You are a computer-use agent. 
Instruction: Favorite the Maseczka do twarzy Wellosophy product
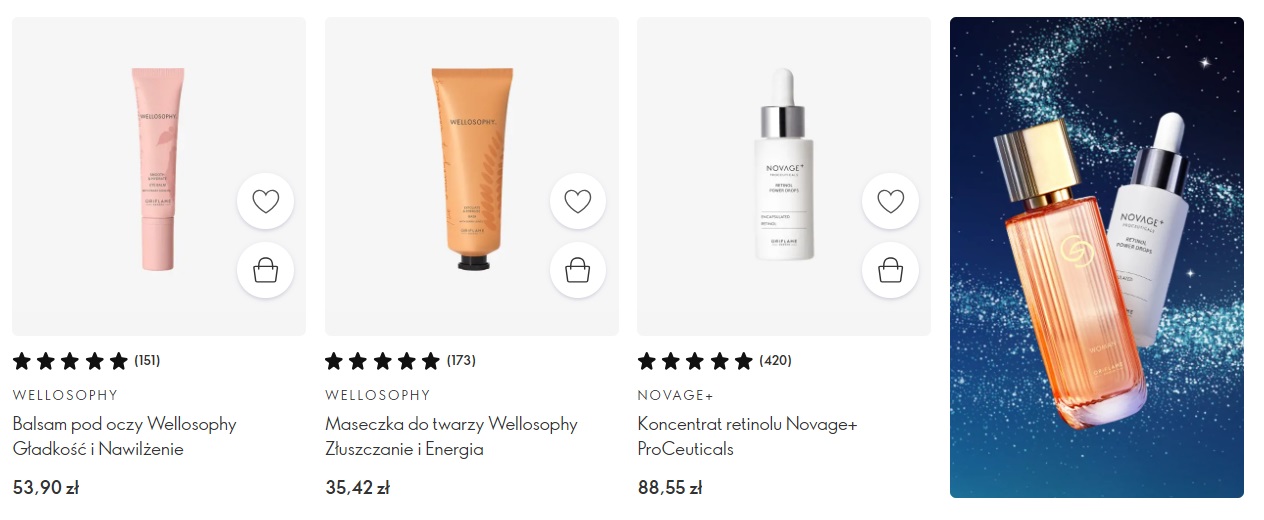click(578, 202)
